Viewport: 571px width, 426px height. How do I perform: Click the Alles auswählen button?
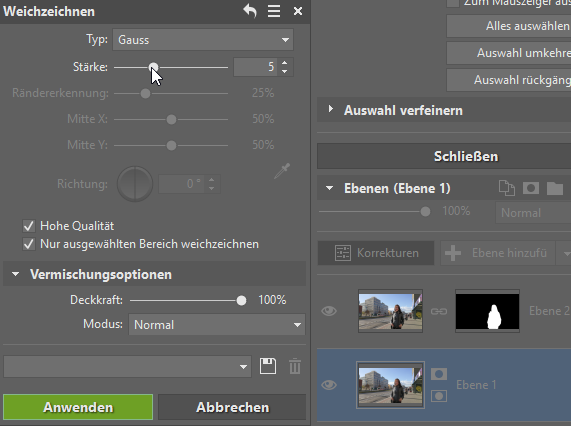tap(509, 26)
